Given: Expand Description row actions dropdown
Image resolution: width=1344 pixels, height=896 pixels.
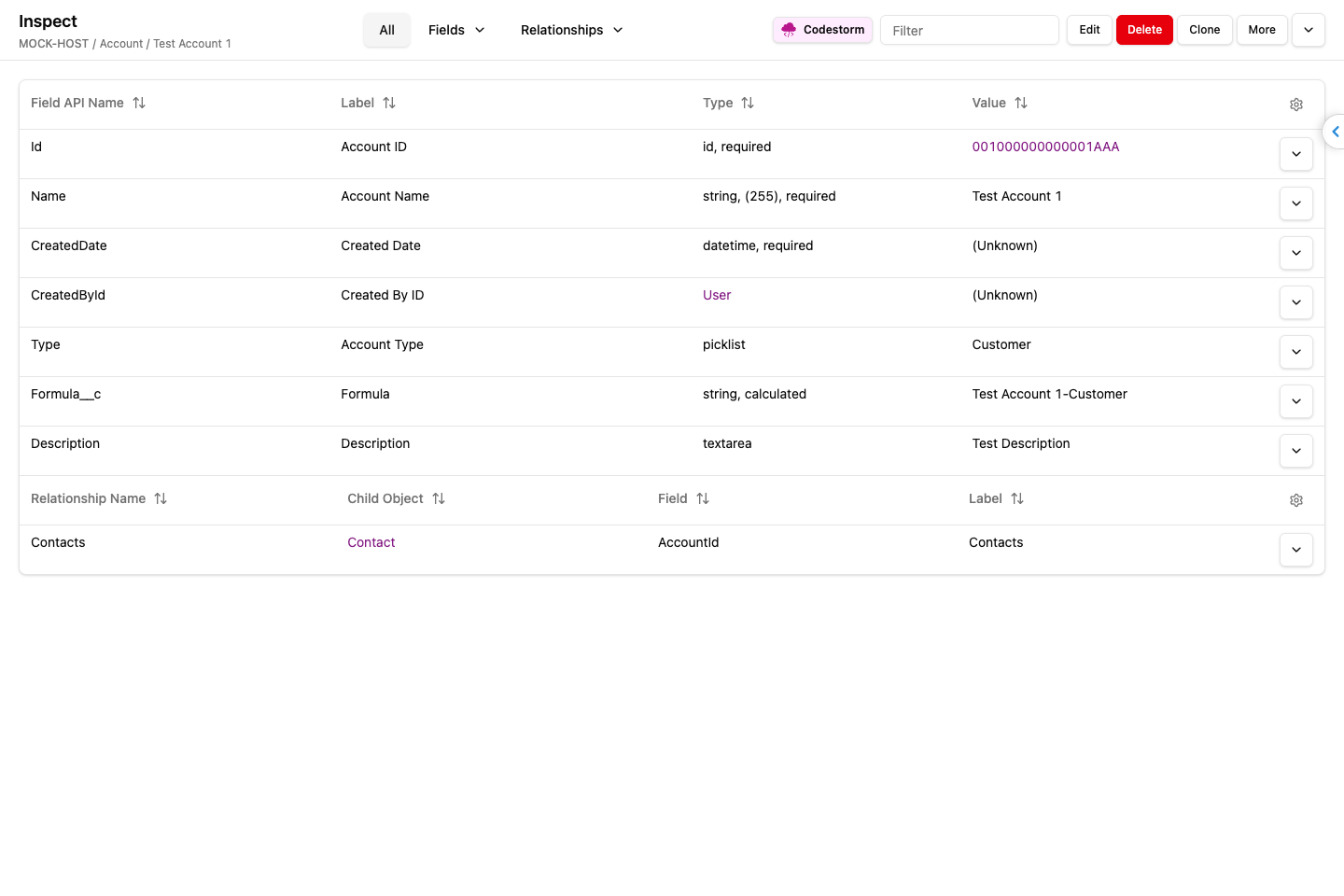Looking at the screenshot, I should [1296, 451].
